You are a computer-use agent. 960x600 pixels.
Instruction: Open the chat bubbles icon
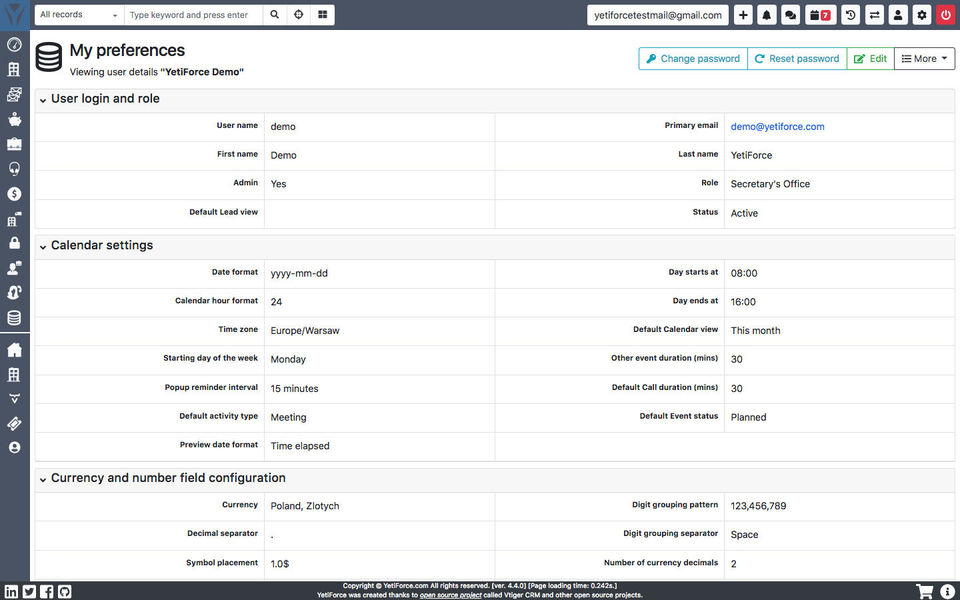click(790, 15)
